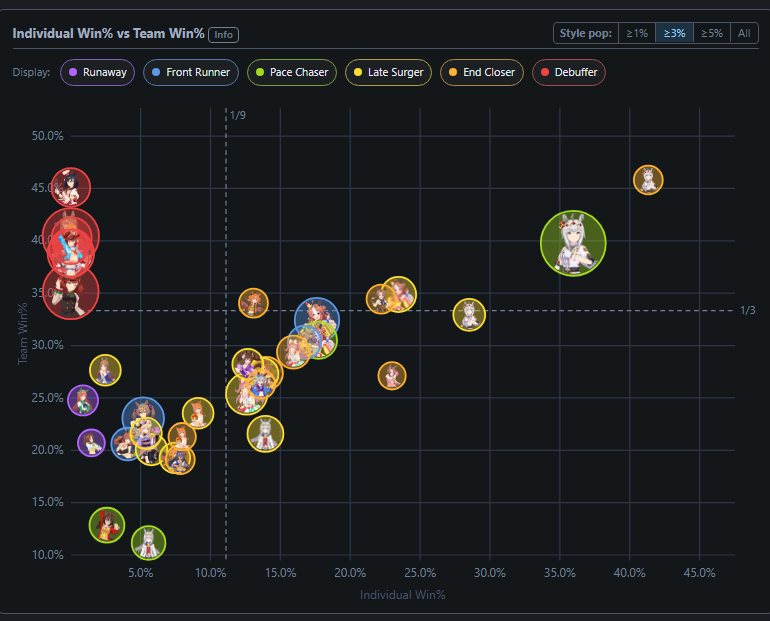This screenshot has width=770, height=621.
Task: Click the Team Win% axis title
Action: point(23,334)
